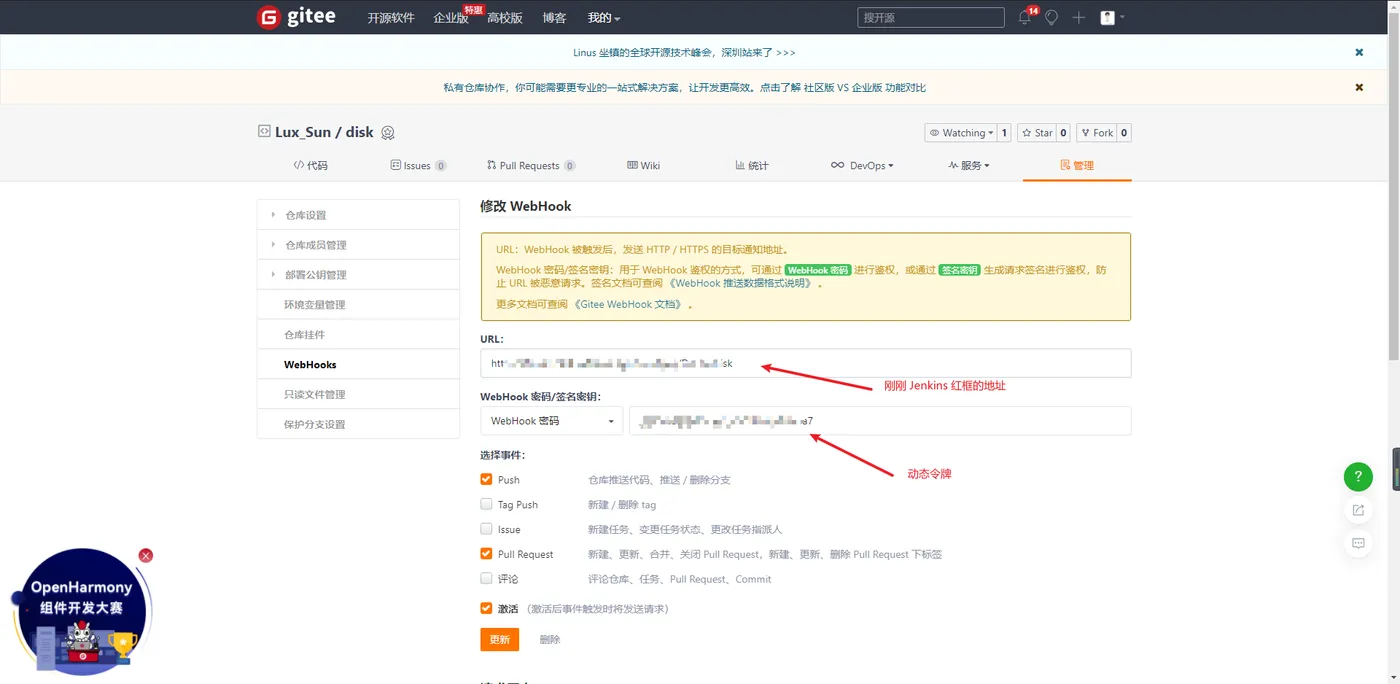Open 博客 in top navigation
This screenshot has height=684, width=1400.
[x=554, y=18]
